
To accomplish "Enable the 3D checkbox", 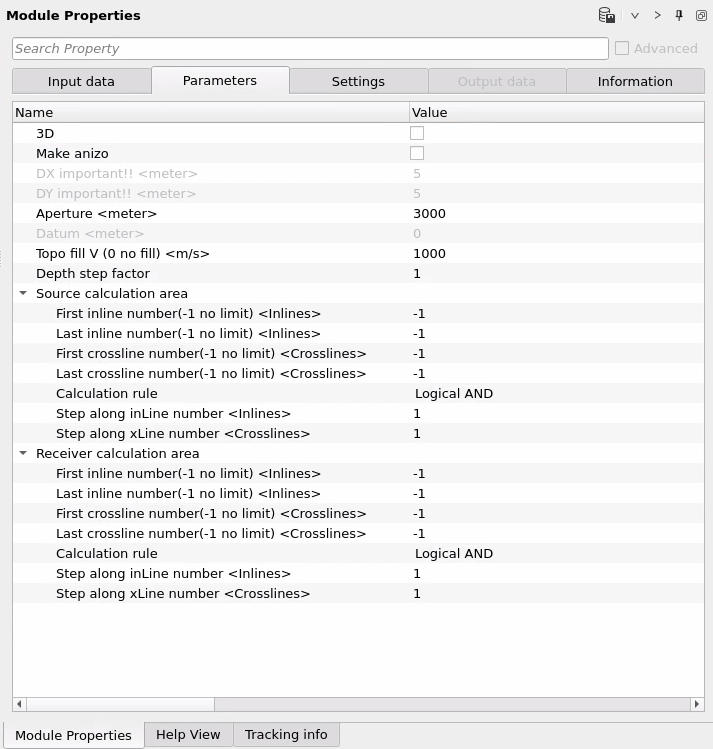I will coord(417,133).
